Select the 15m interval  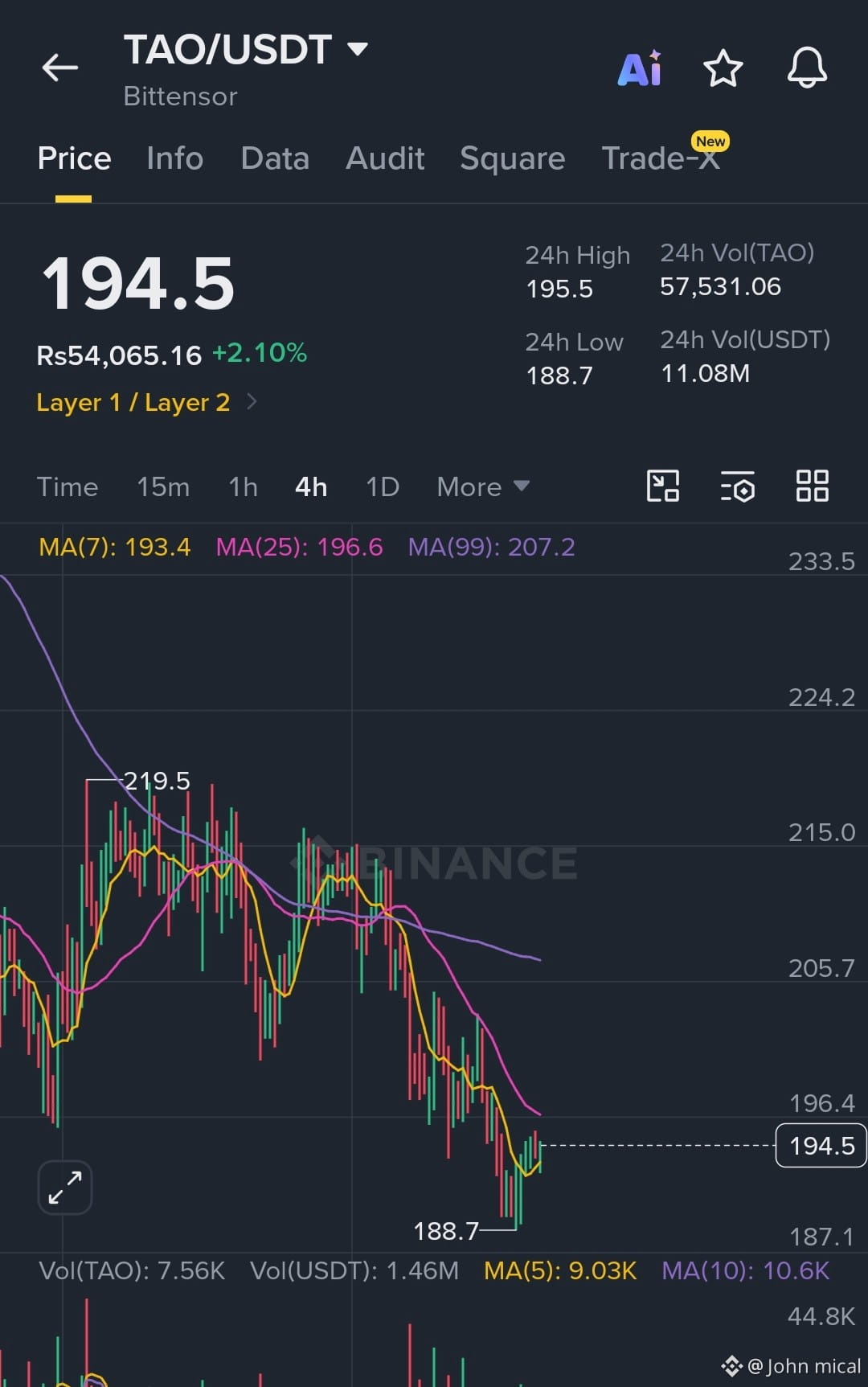[x=163, y=486]
